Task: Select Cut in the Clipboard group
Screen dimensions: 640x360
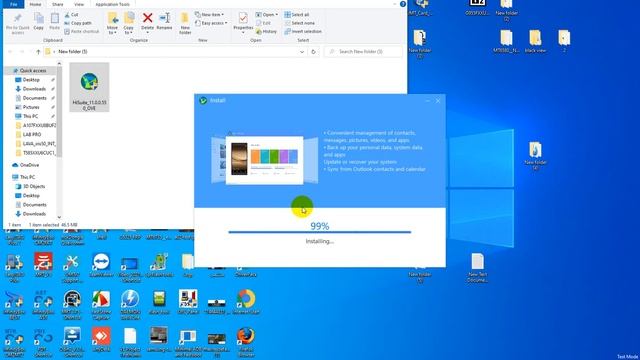Action: point(71,15)
